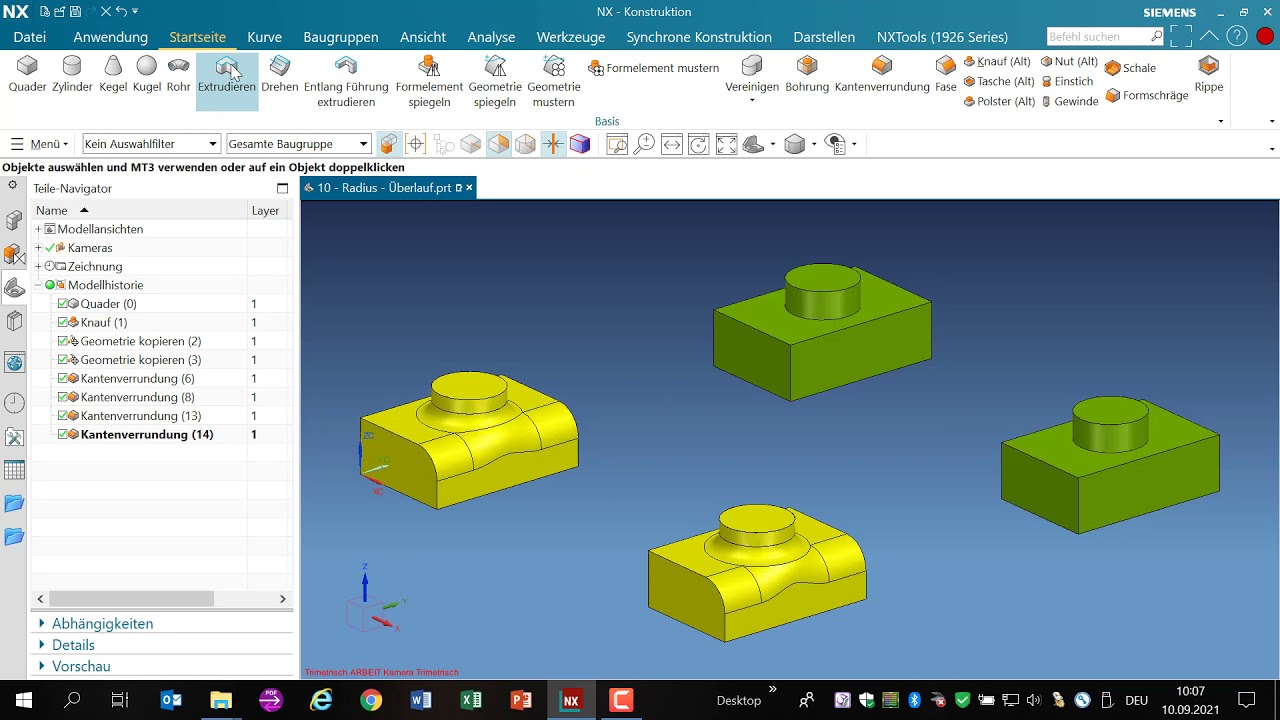The image size is (1280, 720).
Task: Close the 10 - Radius - Überlauf.prt tab
Action: coord(469,188)
